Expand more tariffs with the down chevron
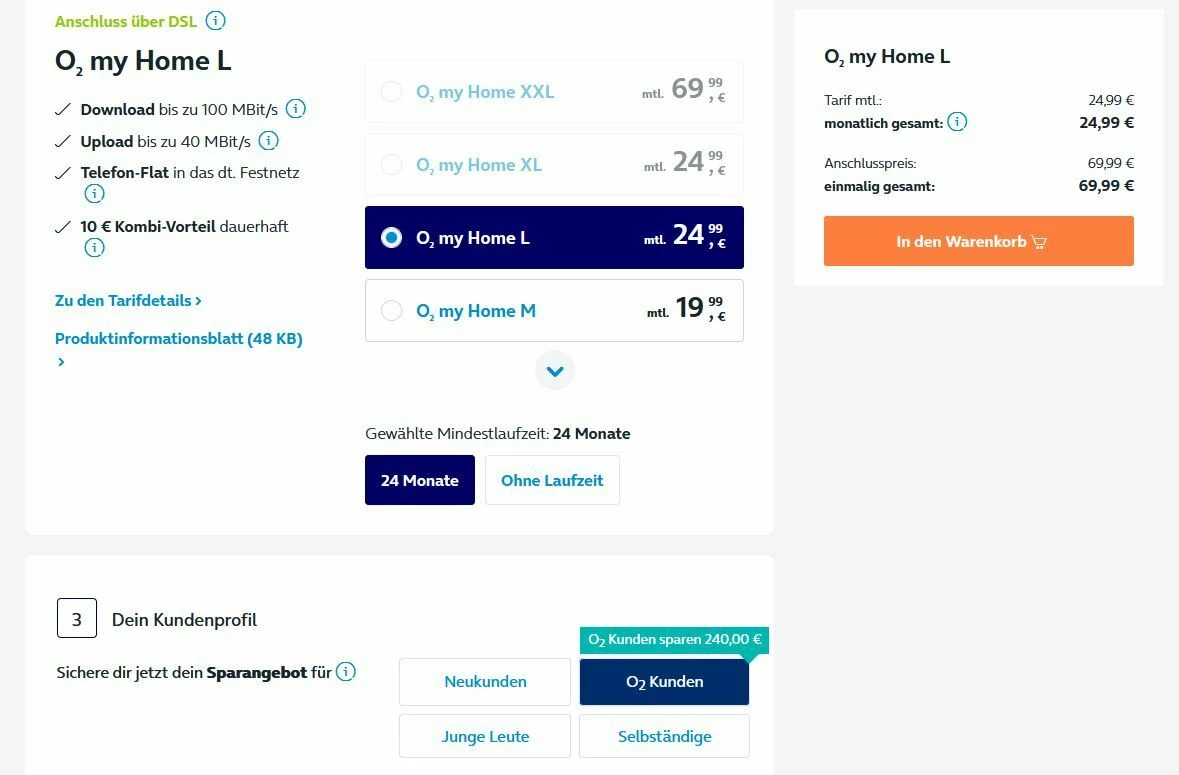Screen dimensions: 1179x775 tap(555, 371)
